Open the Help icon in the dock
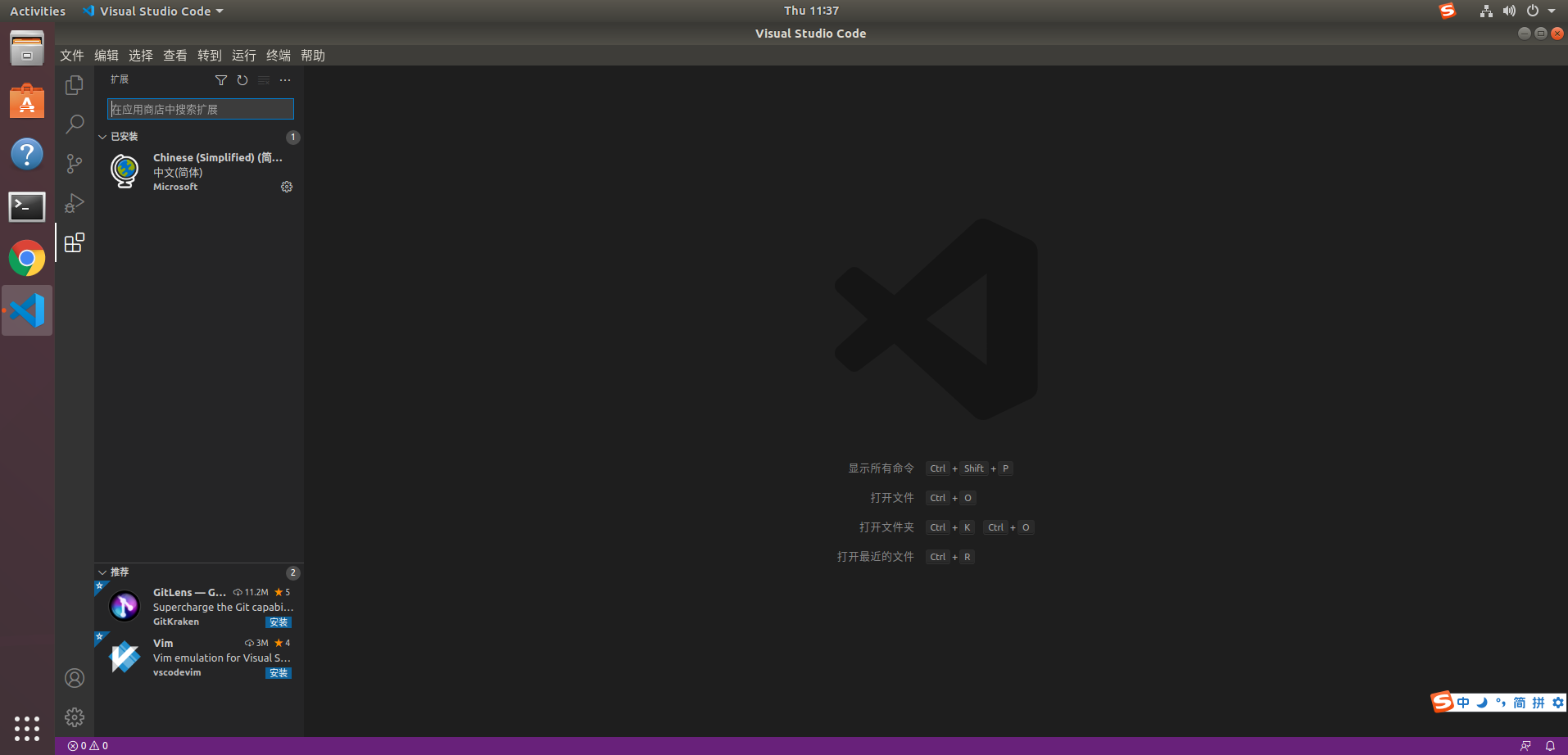The height and width of the screenshot is (755, 1568). [x=27, y=154]
